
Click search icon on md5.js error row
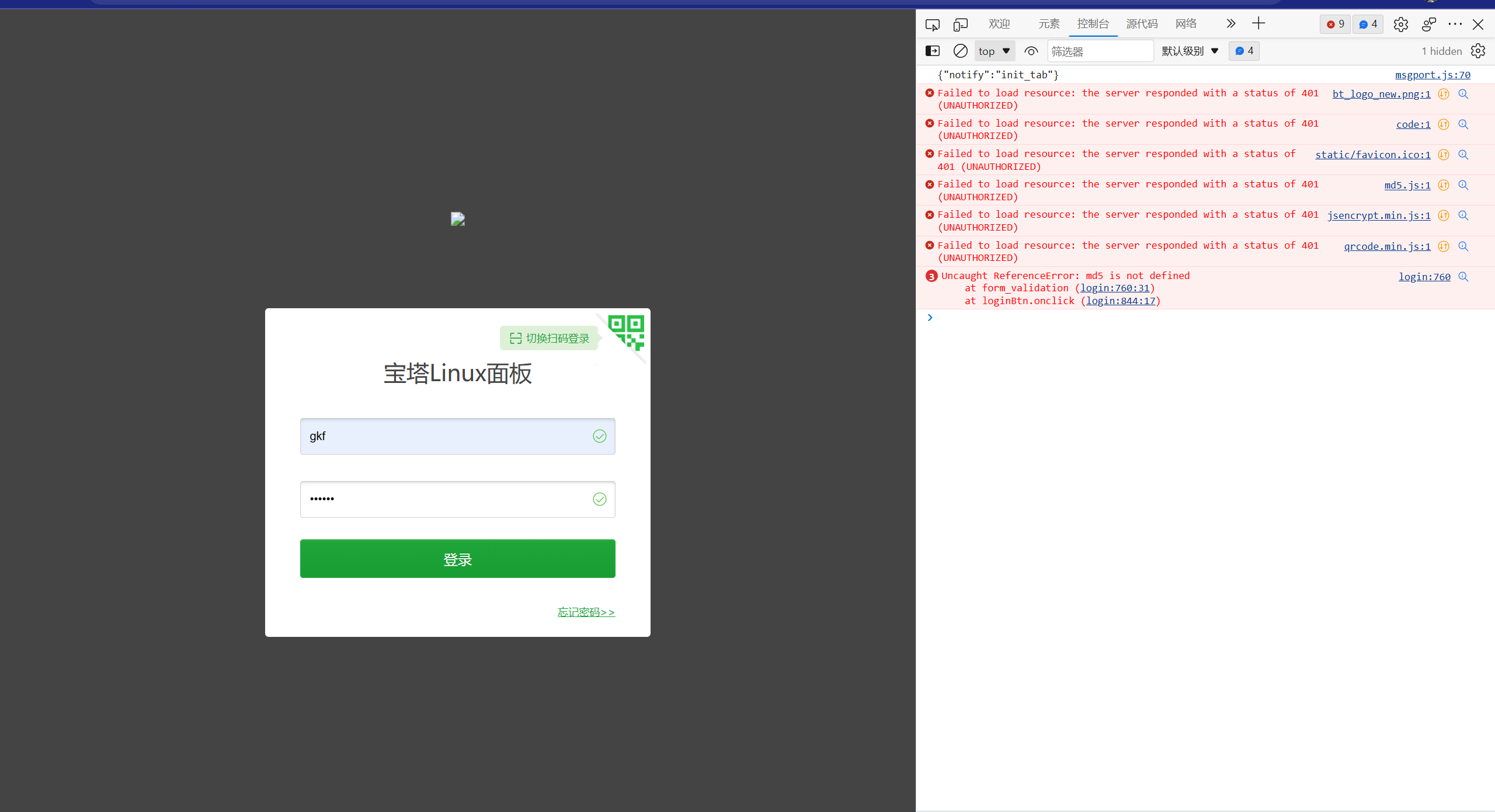1463,185
